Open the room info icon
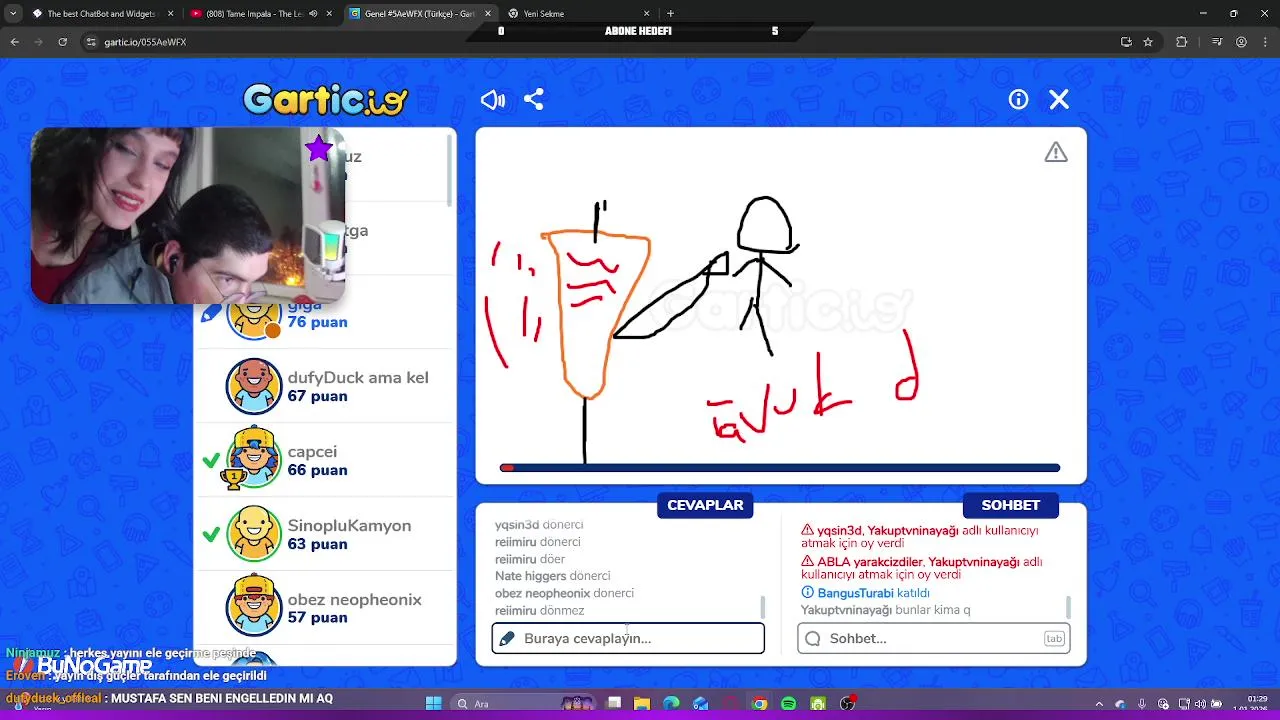Screen dimensions: 1280x720 coord(1018,99)
